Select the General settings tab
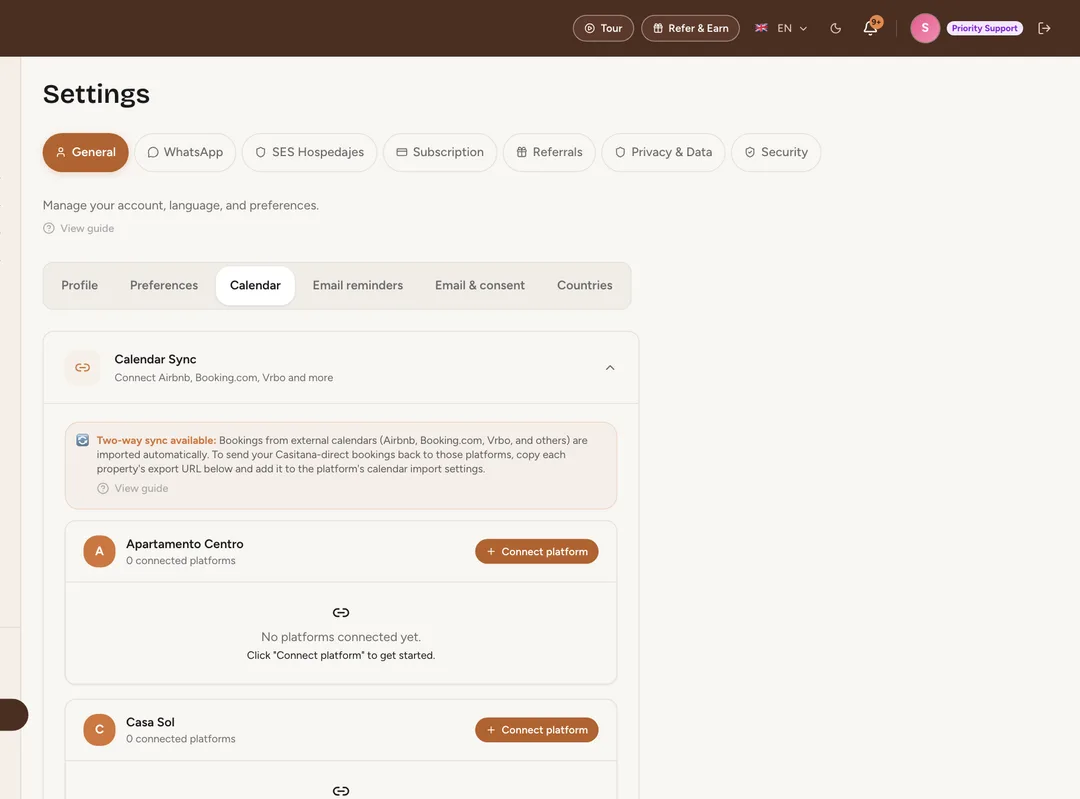 click(85, 152)
